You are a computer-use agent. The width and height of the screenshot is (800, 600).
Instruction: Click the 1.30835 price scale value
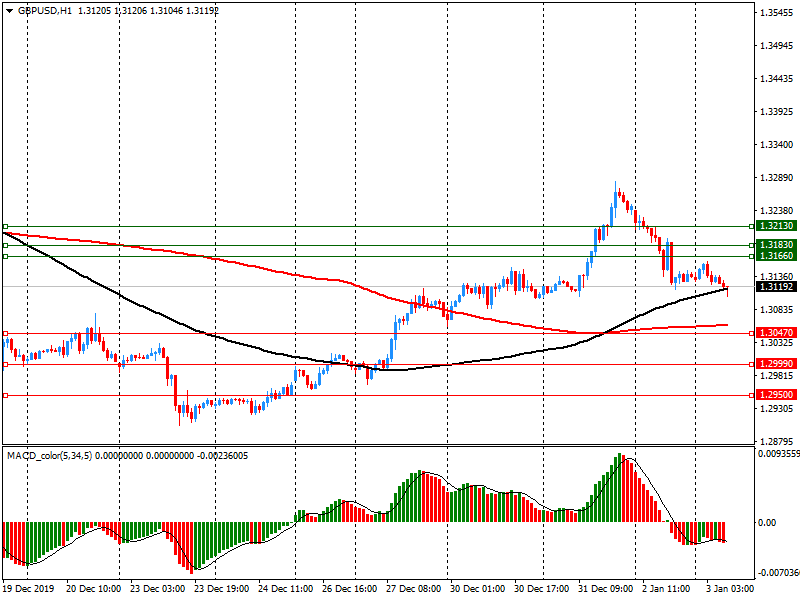click(x=777, y=310)
